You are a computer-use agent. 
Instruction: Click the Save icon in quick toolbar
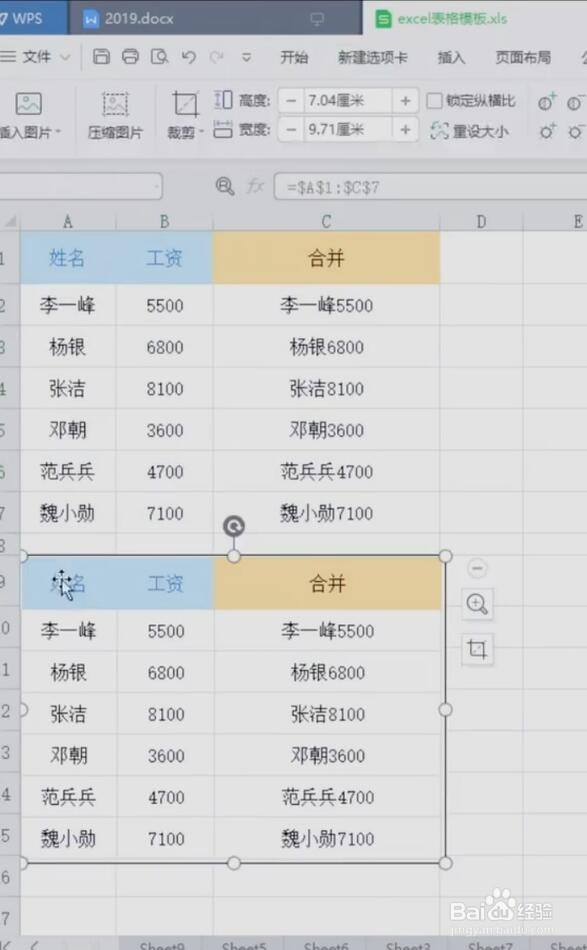click(x=101, y=57)
